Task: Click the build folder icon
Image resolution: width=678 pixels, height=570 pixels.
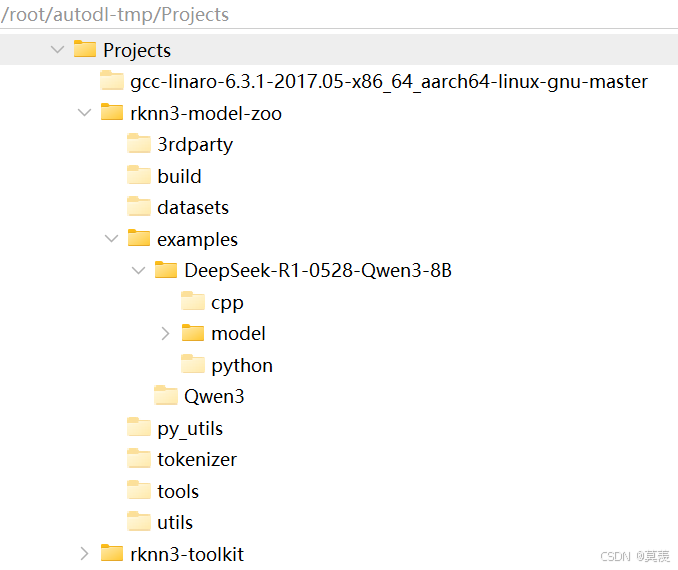Action: (139, 175)
